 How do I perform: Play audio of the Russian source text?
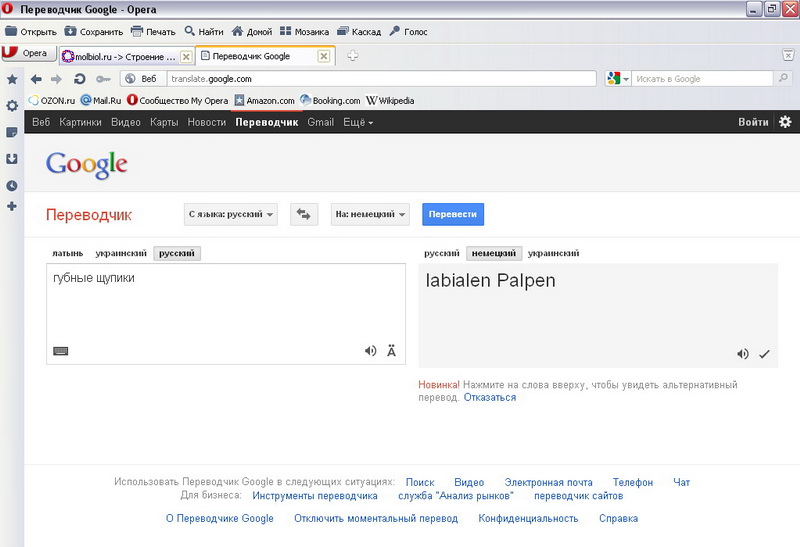tap(371, 351)
